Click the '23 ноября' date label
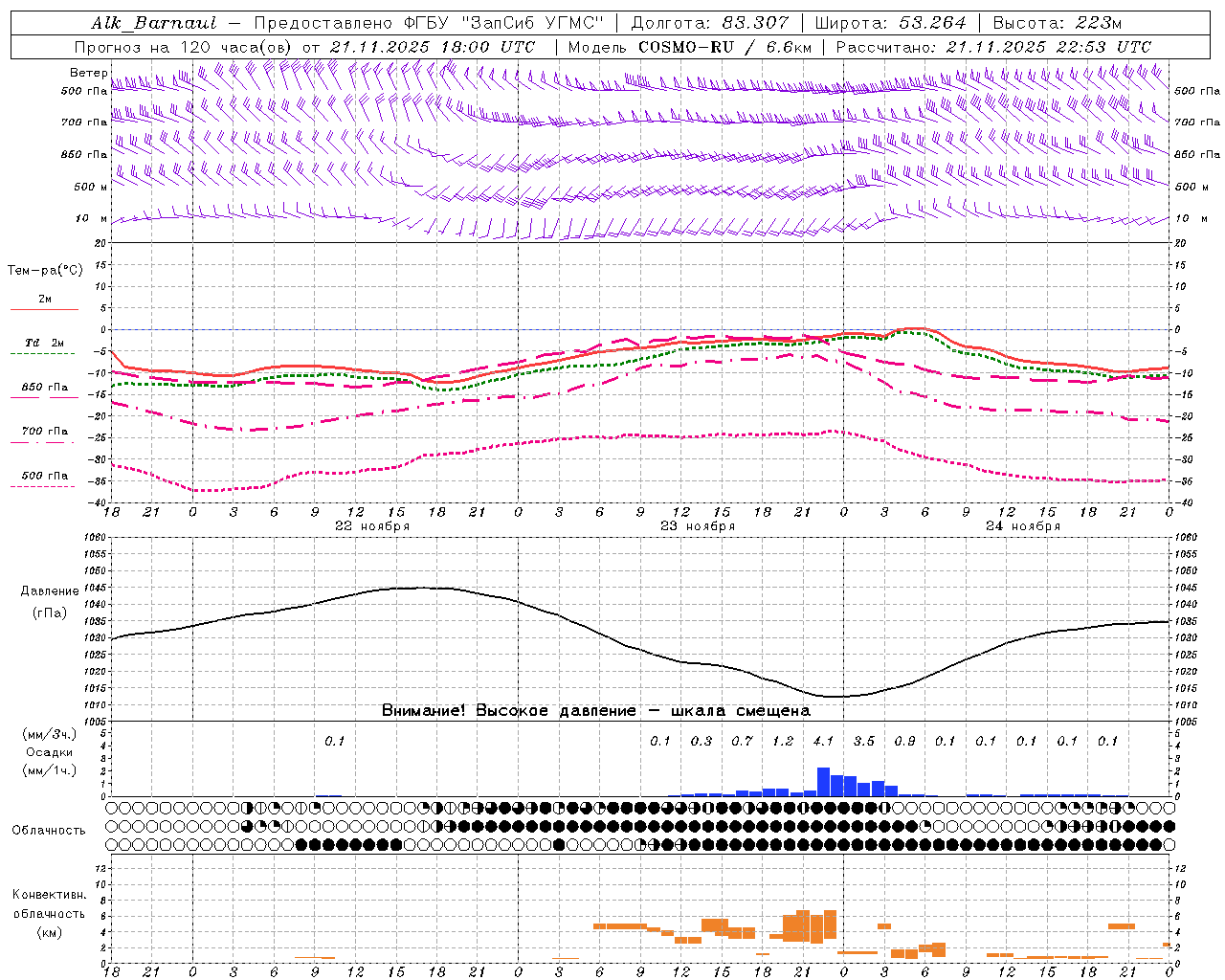Viewport: 1225px width, 980px height. click(x=698, y=526)
